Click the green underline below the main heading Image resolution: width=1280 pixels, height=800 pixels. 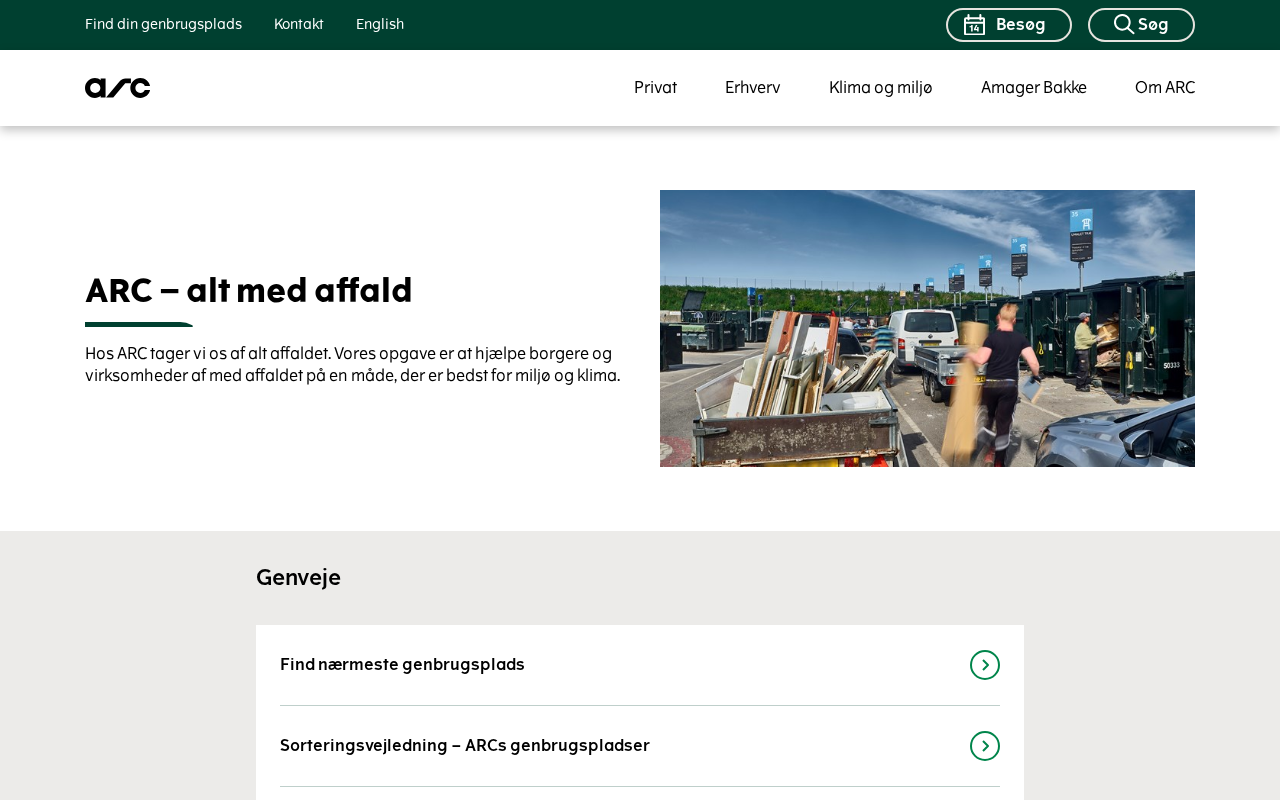click(x=139, y=324)
